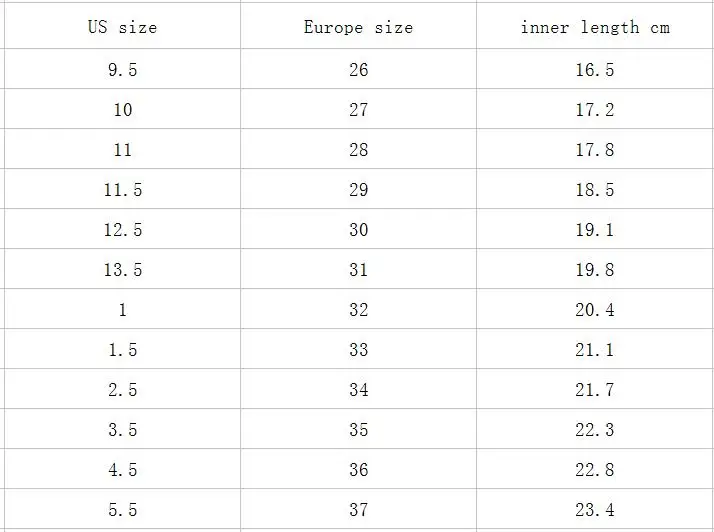Click the cell with US size 9.5
The image size is (714, 532).
point(122,69)
